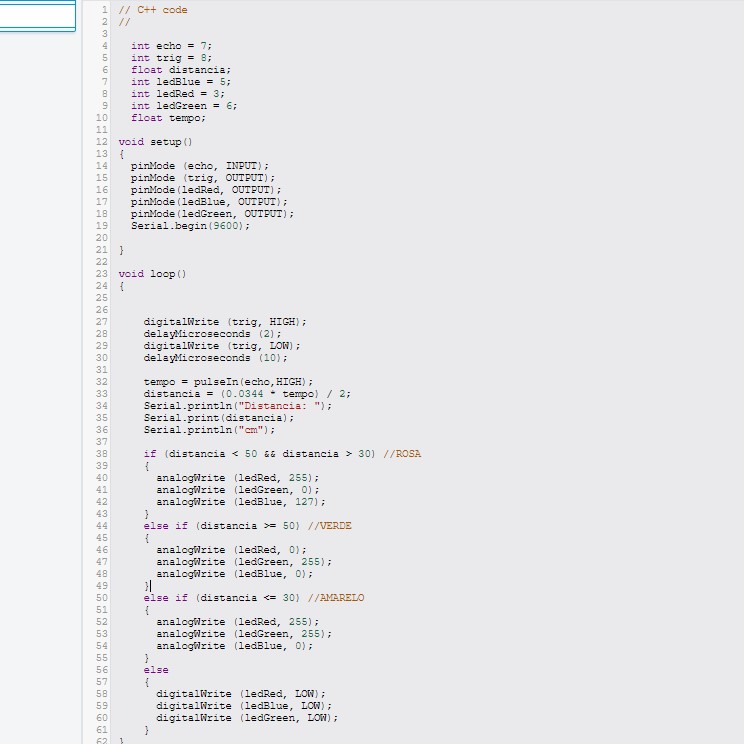This screenshot has width=744, height=744.
Task: Click the standalone 'else' keyword on line 56
Action: click(x=156, y=670)
